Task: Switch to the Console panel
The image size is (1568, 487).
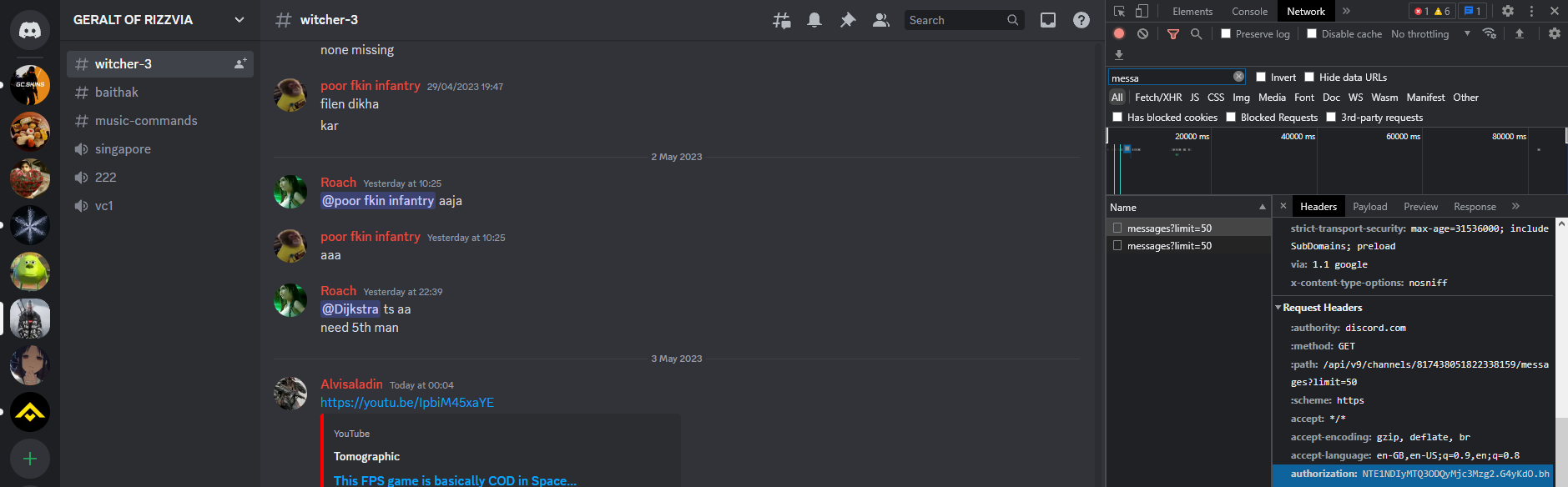Action: [x=1249, y=11]
